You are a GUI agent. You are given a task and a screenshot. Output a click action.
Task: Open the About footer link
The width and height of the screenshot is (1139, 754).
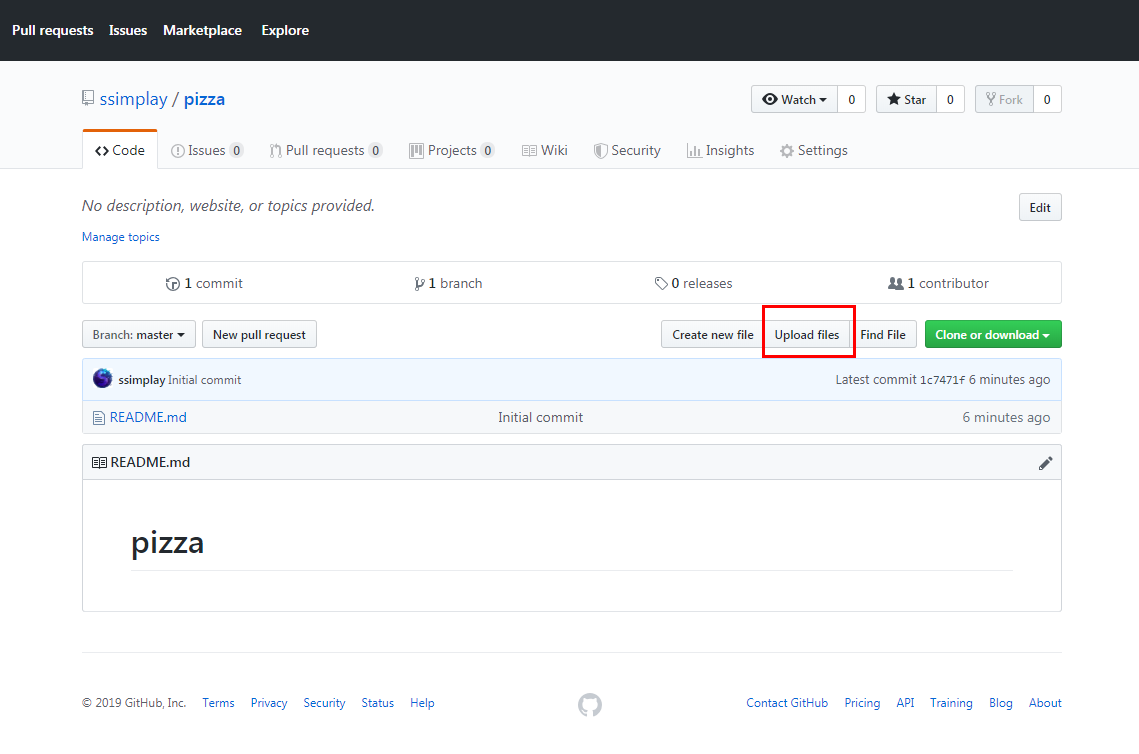click(1045, 703)
